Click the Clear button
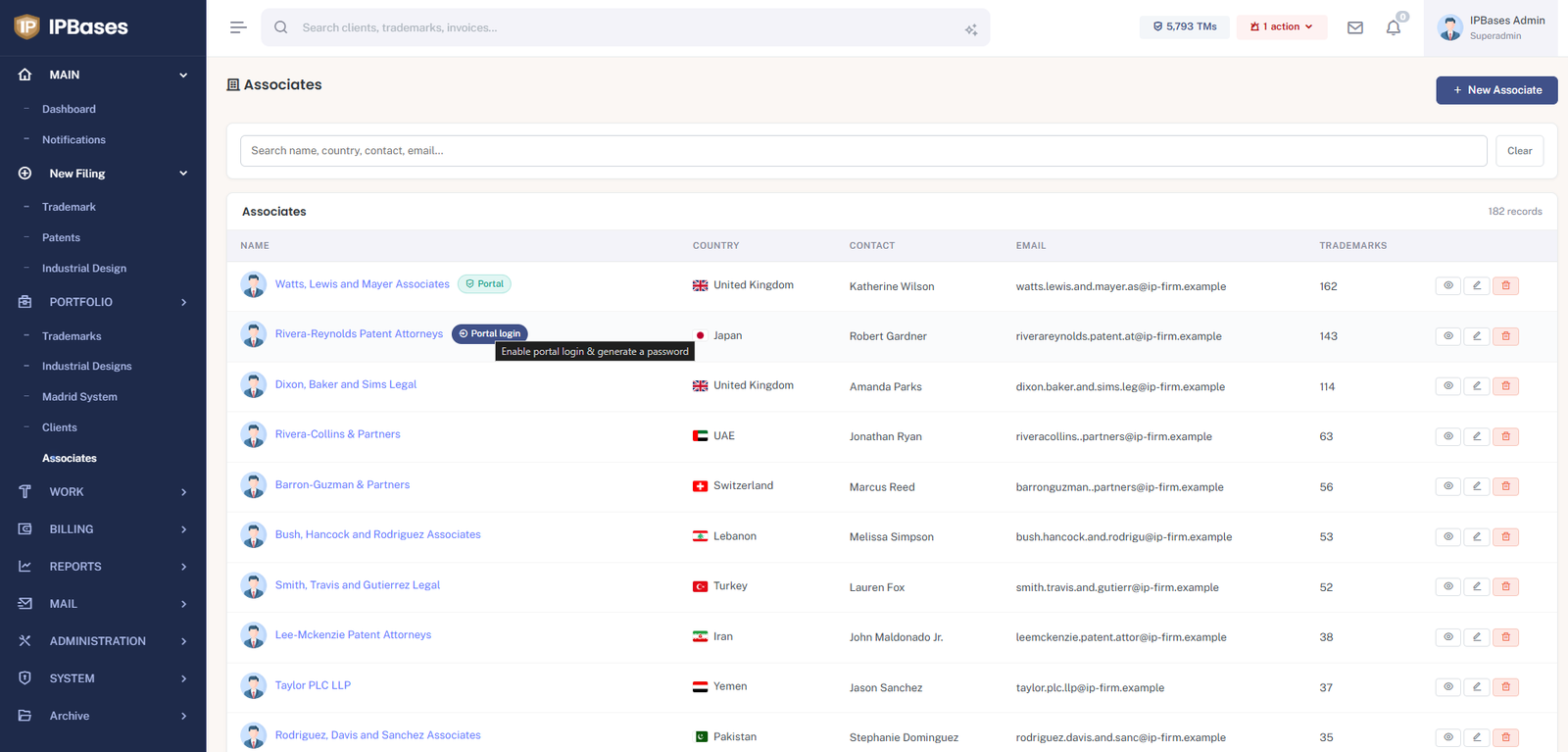This screenshot has width=1568, height=752. click(x=1519, y=151)
